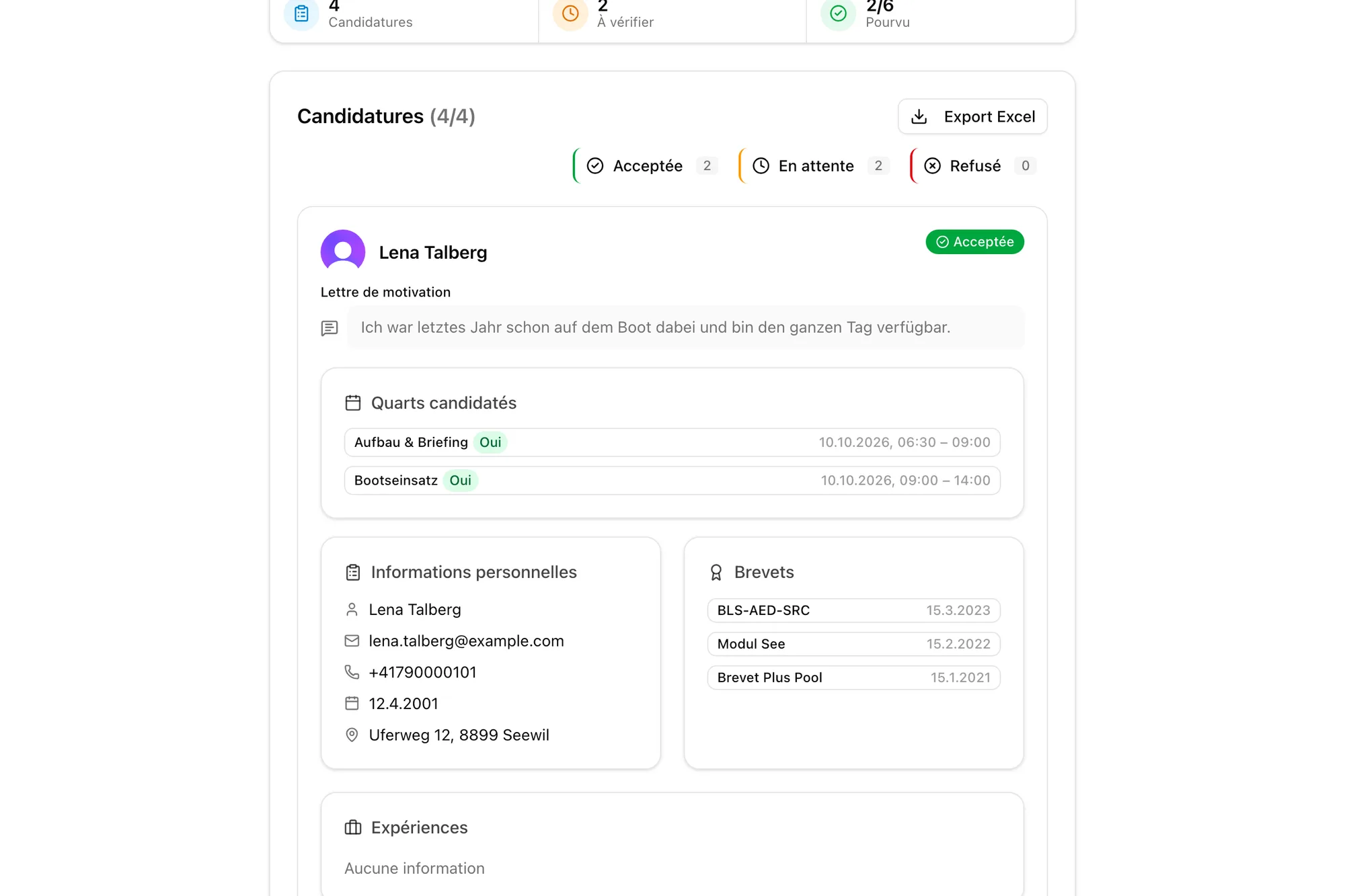Click the Aucune information text under Expériences

(x=415, y=868)
